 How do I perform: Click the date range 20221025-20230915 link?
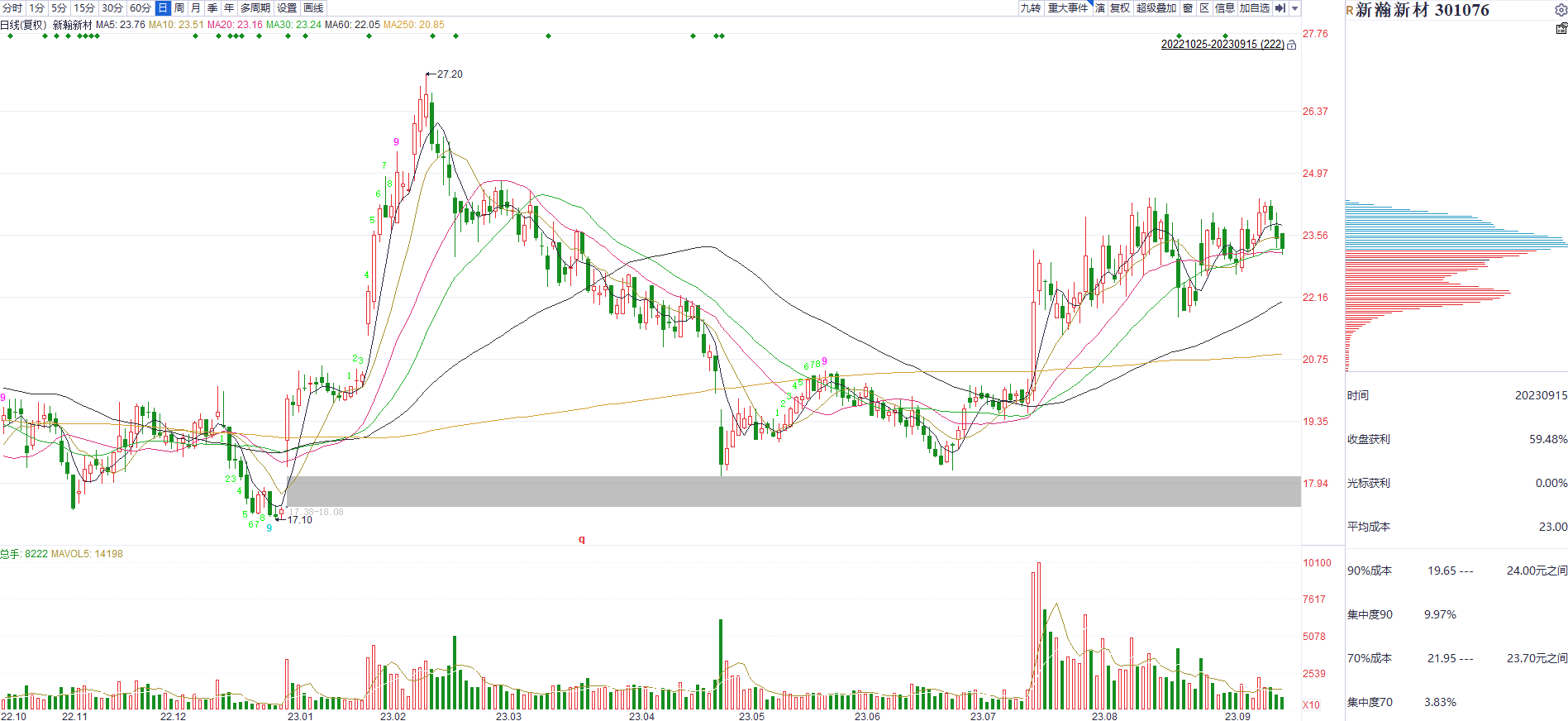coord(1222,45)
